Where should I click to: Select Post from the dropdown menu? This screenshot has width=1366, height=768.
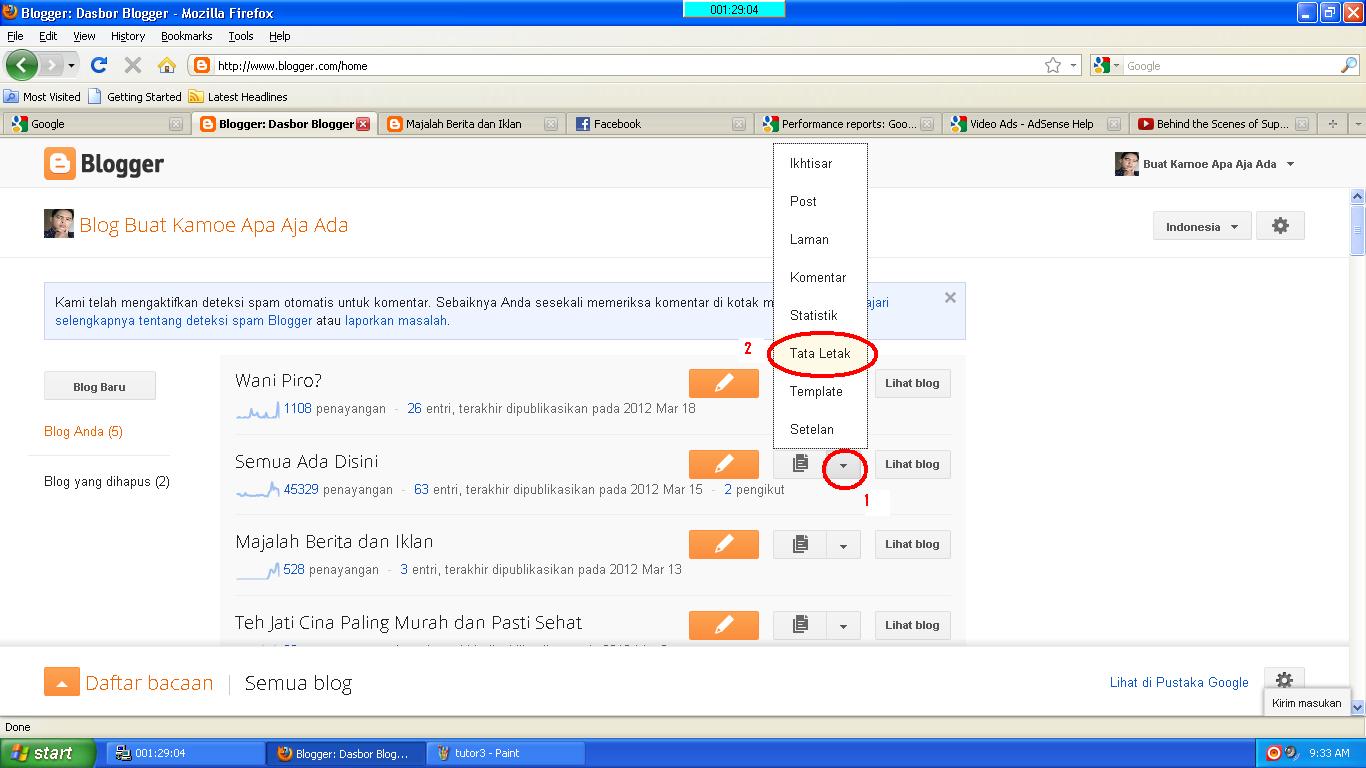click(820, 201)
